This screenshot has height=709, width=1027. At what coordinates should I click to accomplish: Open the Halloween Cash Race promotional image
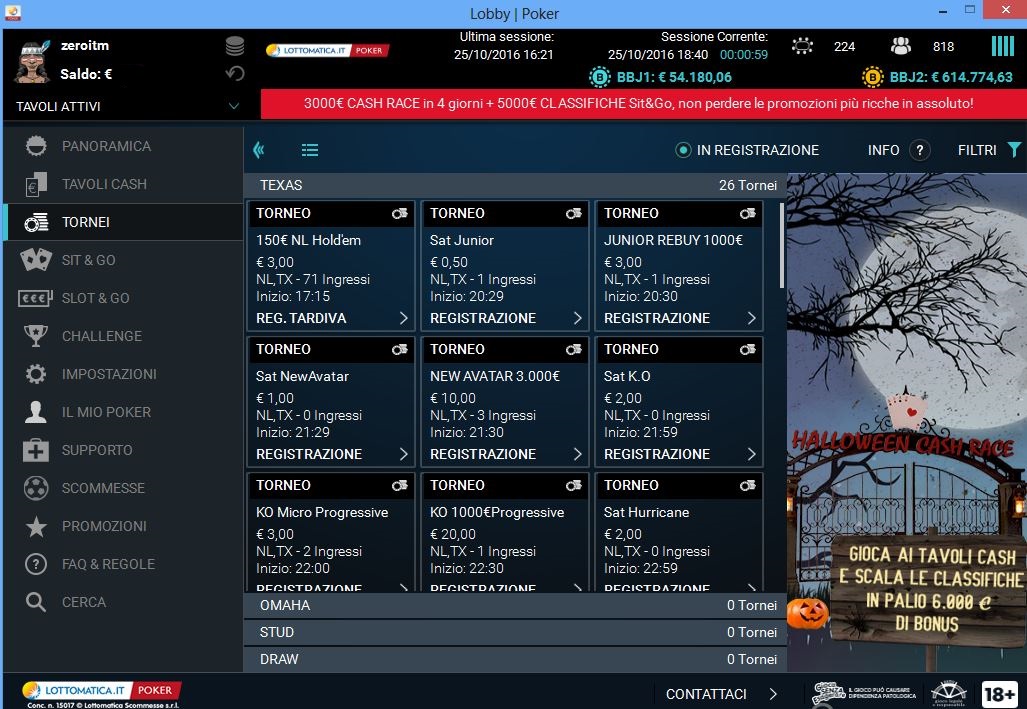(906, 422)
